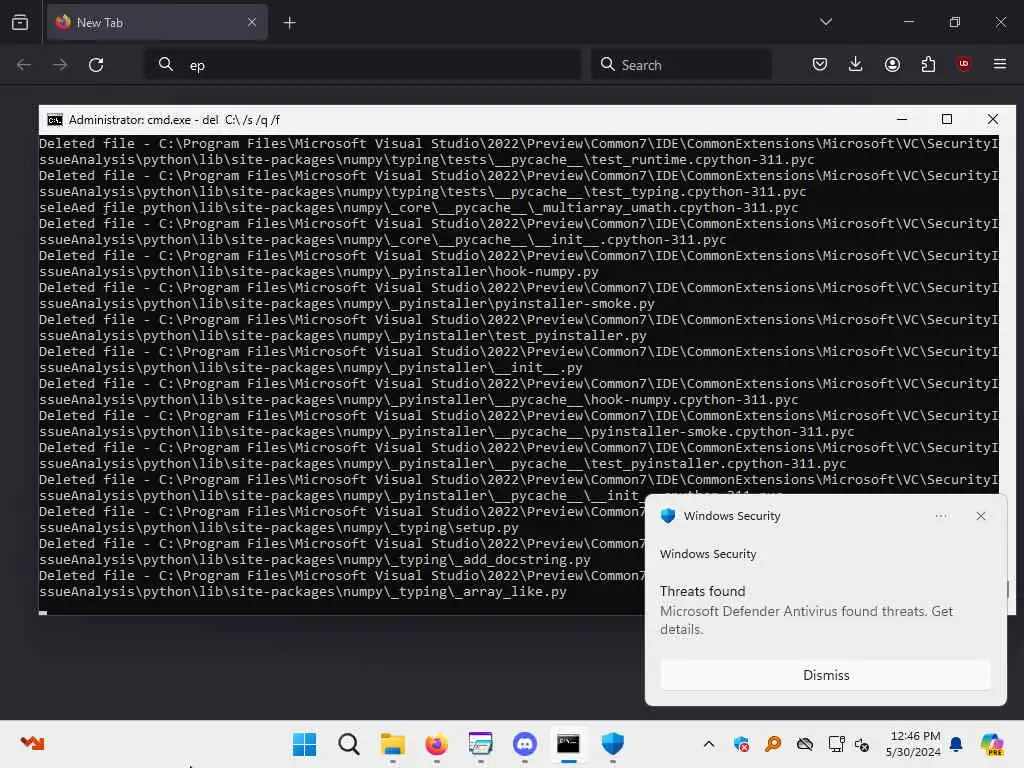The height and width of the screenshot is (768, 1024).
Task: Open the Extensions puzzle icon
Action: [928, 64]
